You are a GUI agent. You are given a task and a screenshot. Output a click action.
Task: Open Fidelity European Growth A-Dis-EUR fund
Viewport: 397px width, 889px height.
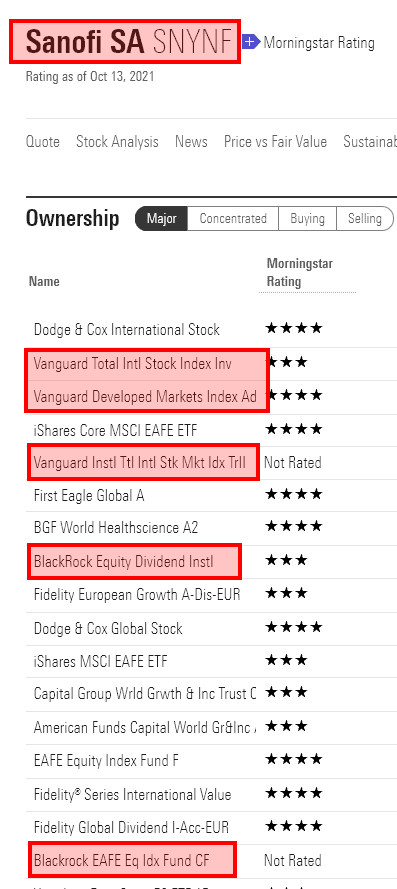point(137,595)
